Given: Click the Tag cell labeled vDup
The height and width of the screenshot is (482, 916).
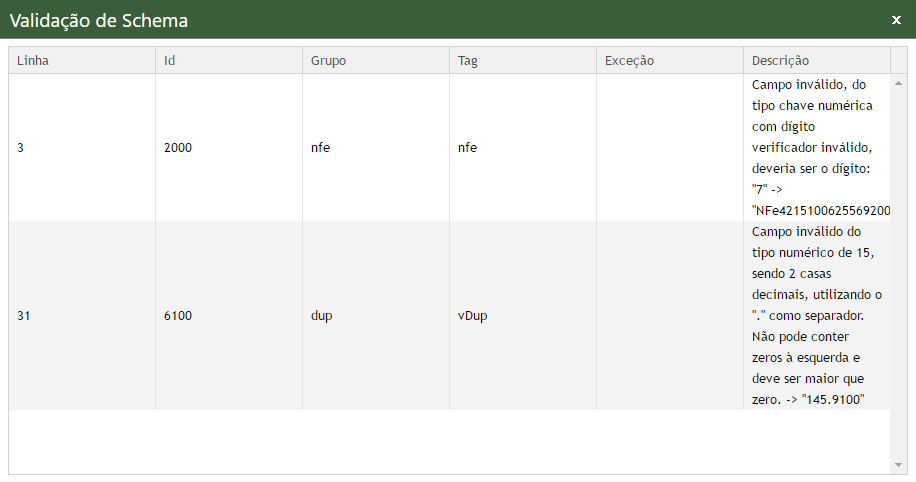Looking at the screenshot, I should pos(472,316).
